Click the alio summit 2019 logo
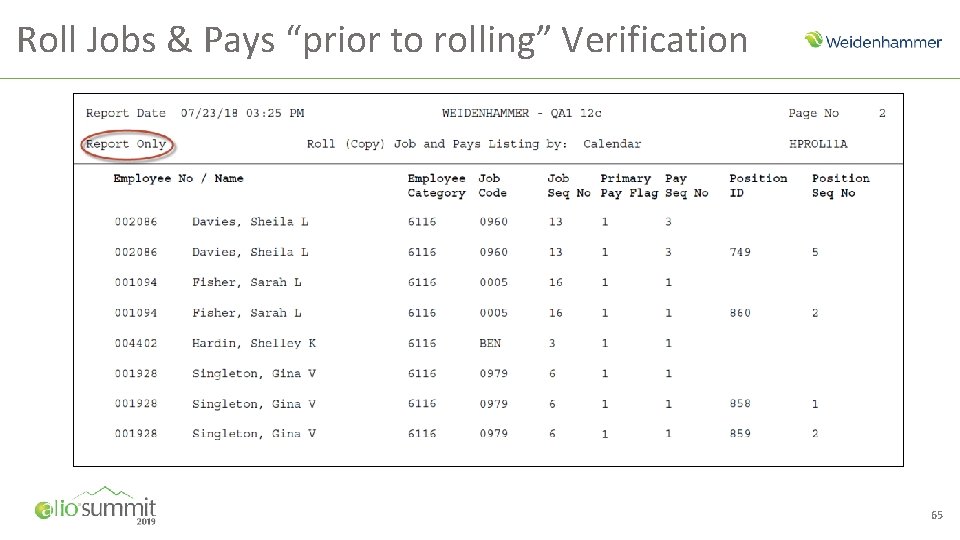Image resolution: width=960 pixels, height=540 pixels. coord(95,505)
